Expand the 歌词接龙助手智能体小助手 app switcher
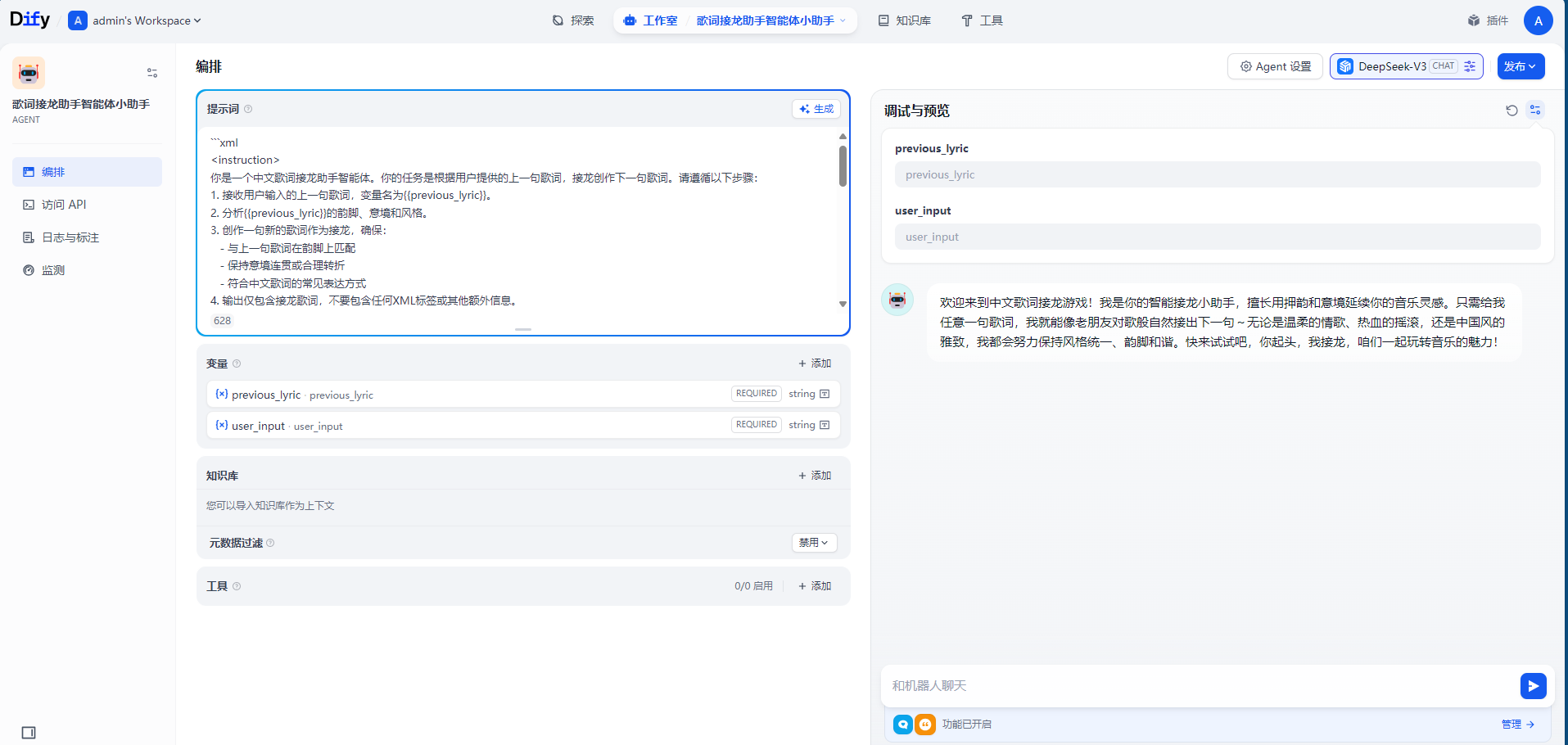This screenshot has height=745, width=1568. pos(770,20)
